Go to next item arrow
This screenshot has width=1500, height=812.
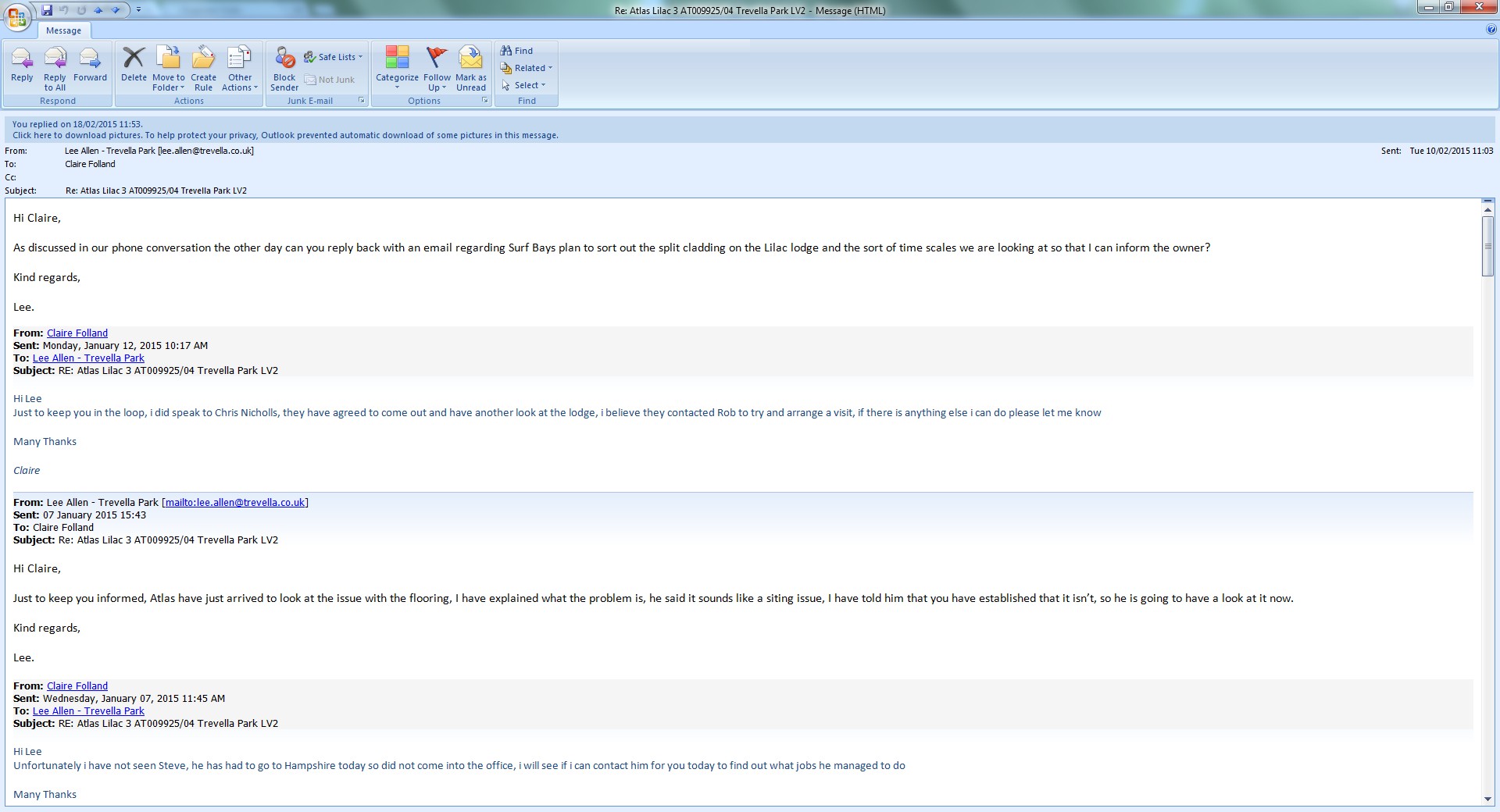click(116, 10)
